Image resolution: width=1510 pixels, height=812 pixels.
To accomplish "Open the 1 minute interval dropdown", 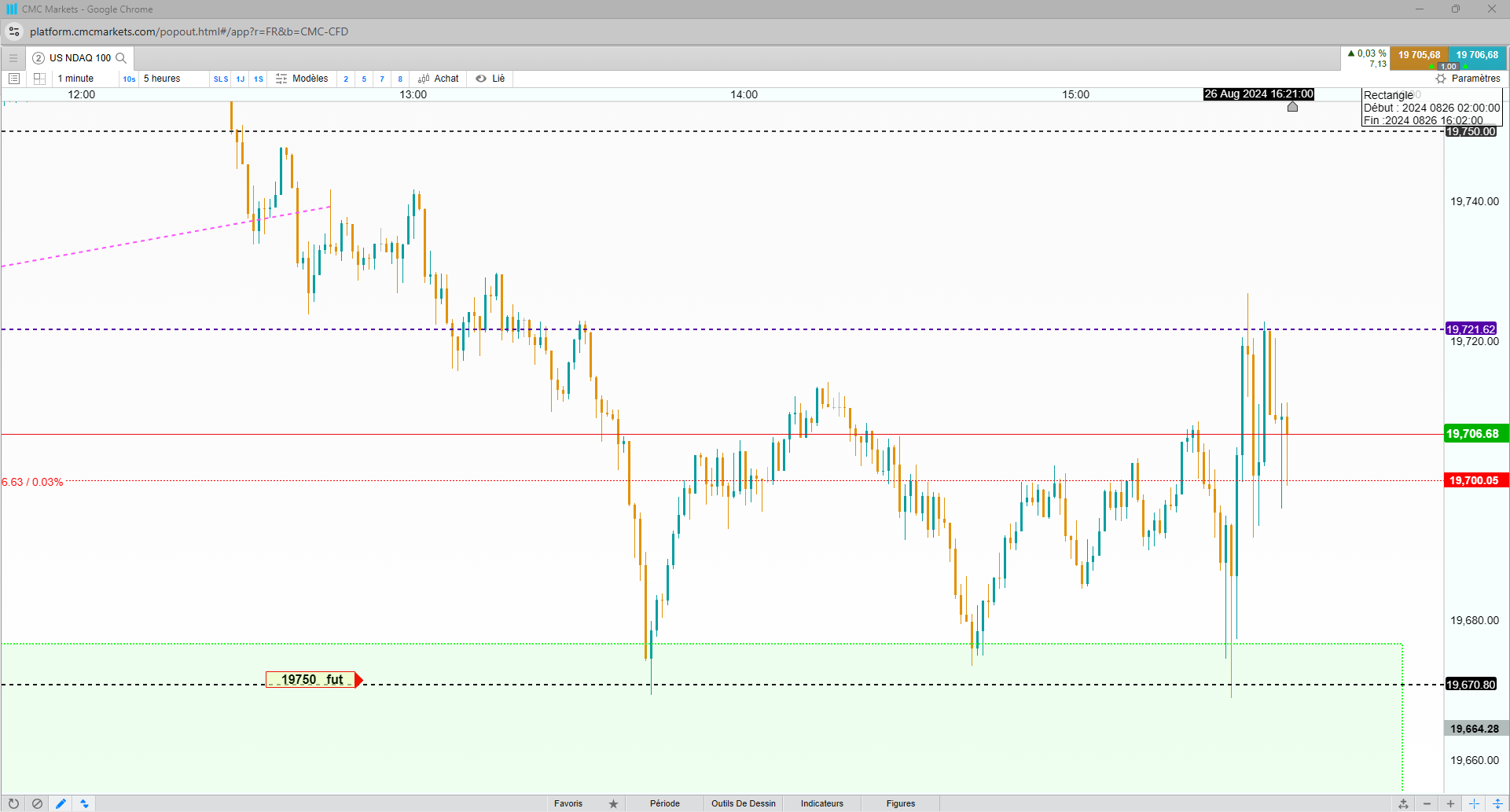I will 75,79.
